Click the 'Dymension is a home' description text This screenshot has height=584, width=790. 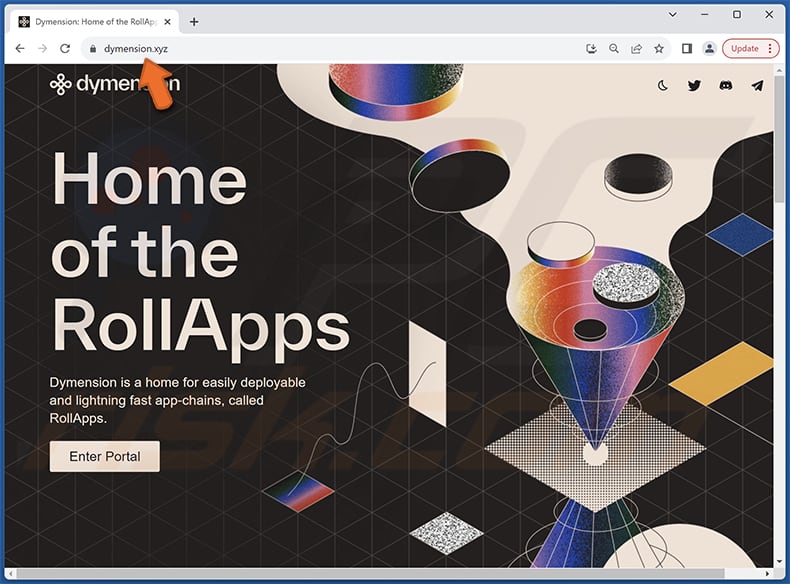(x=177, y=401)
